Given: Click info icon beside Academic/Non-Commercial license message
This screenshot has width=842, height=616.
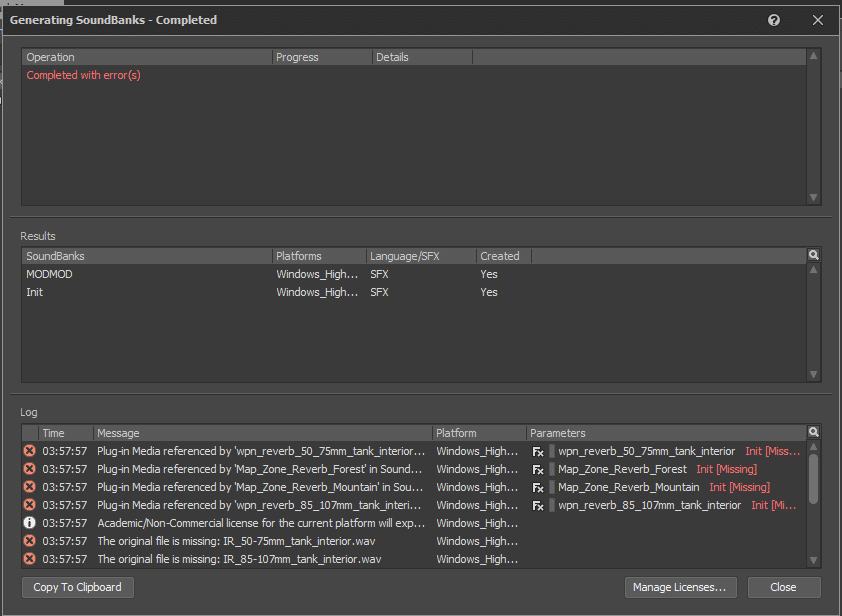Looking at the screenshot, I should click(30, 523).
